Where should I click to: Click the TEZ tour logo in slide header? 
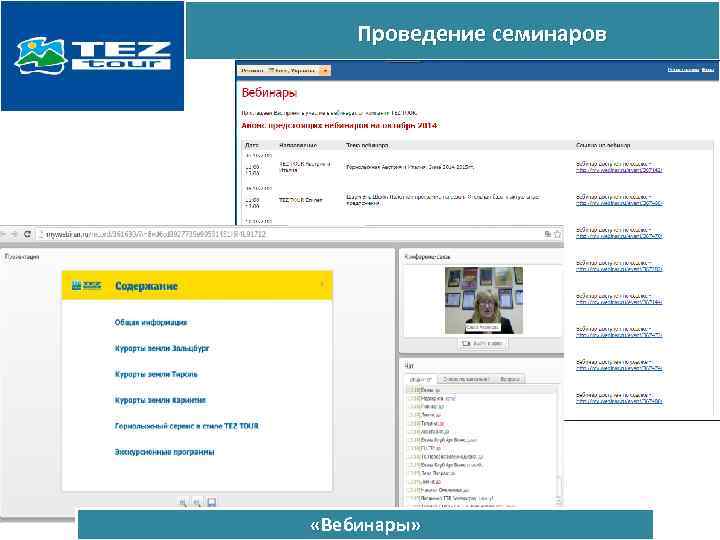(x=92, y=56)
